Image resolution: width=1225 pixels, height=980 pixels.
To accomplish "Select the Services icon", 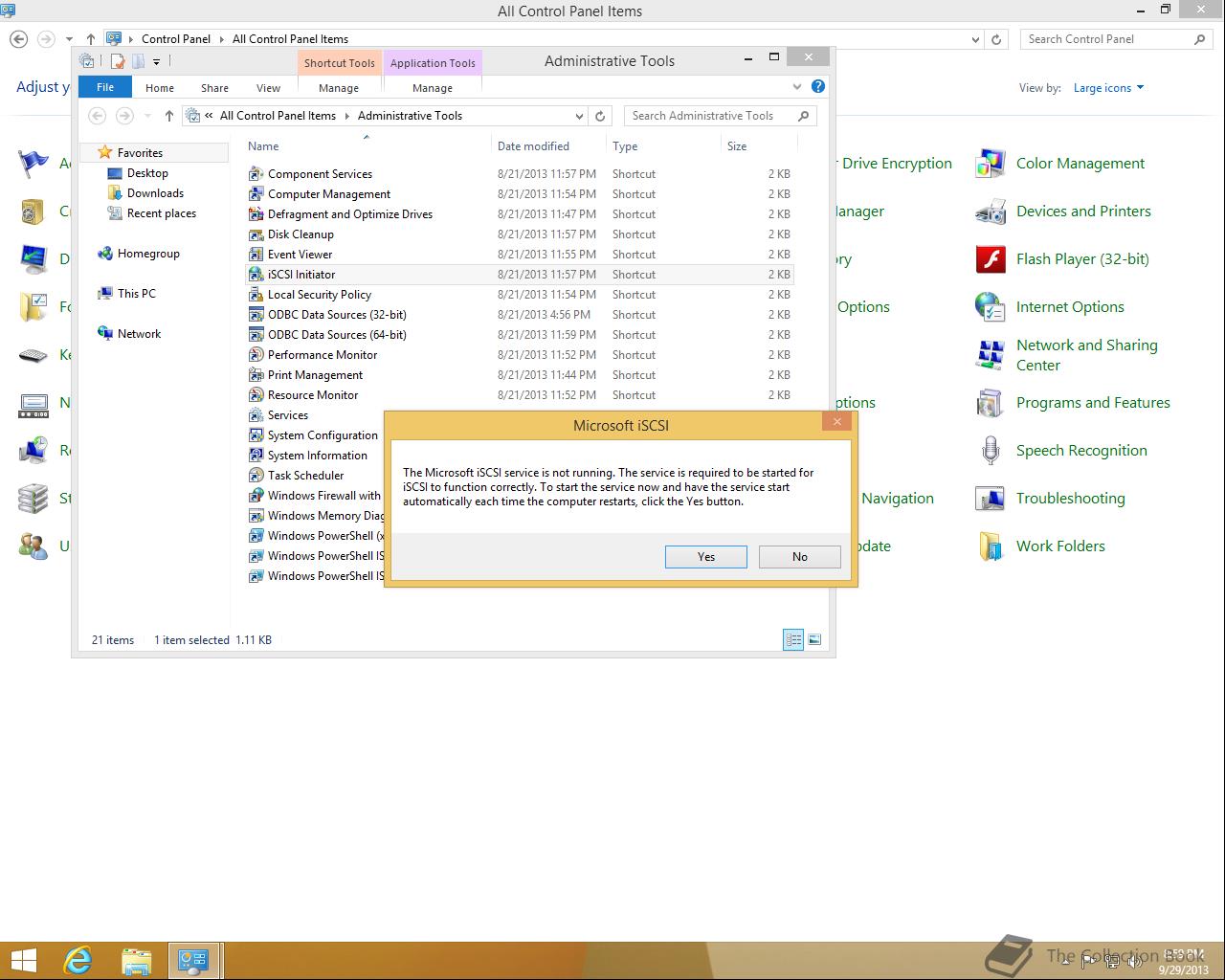I will (256, 415).
